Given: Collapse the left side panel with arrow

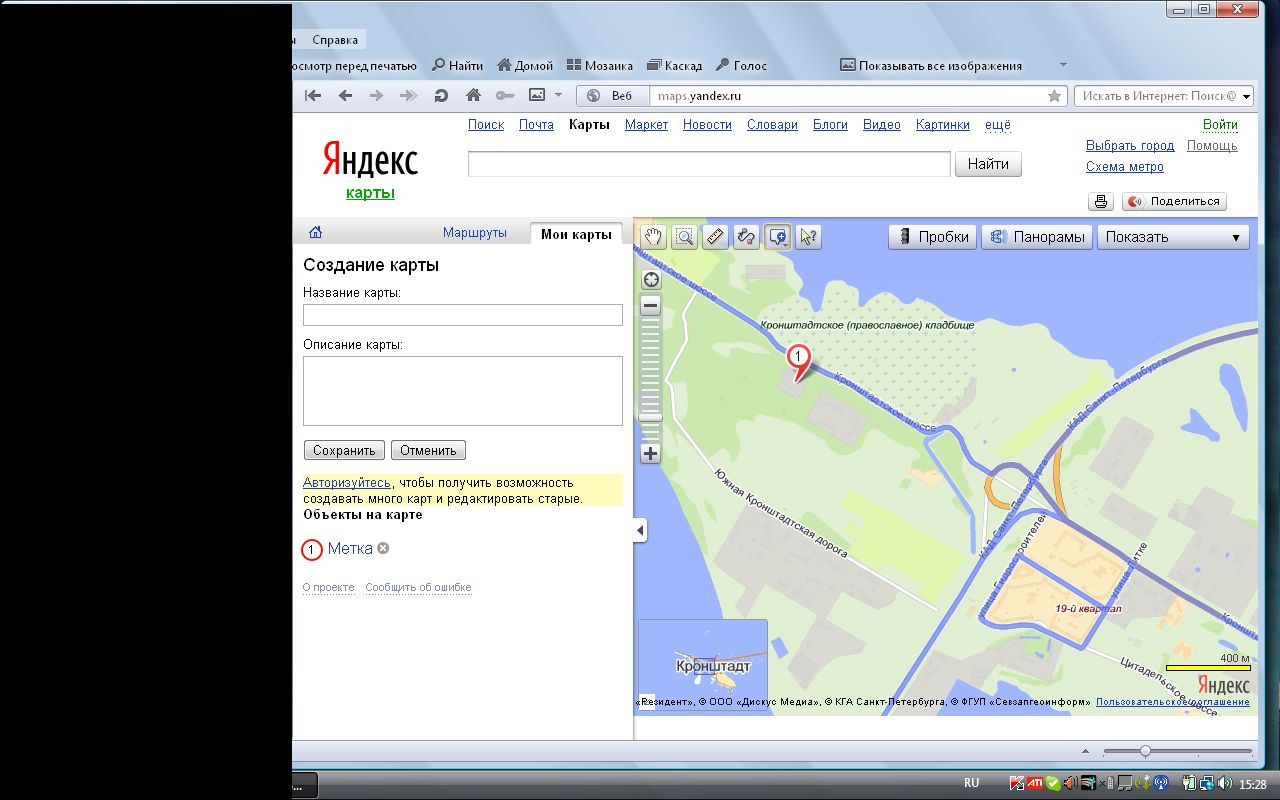Looking at the screenshot, I should [640, 531].
